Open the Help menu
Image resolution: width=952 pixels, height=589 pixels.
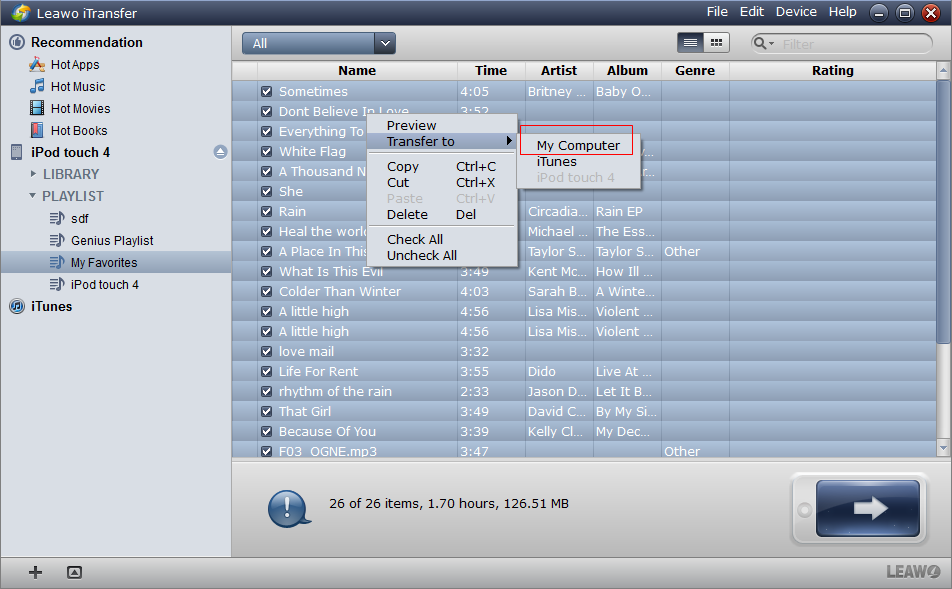[843, 12]
